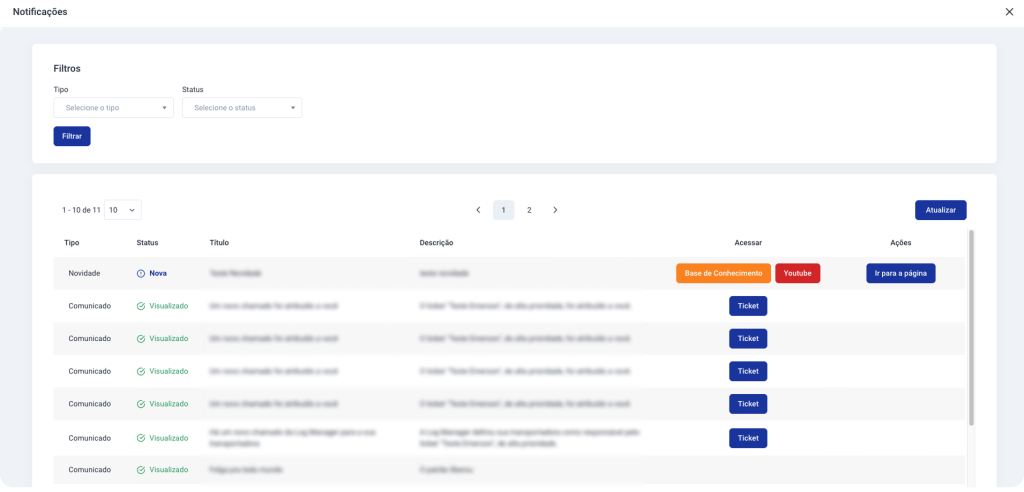
Task: Click the Atualizar button
Action: coord(940,210)
